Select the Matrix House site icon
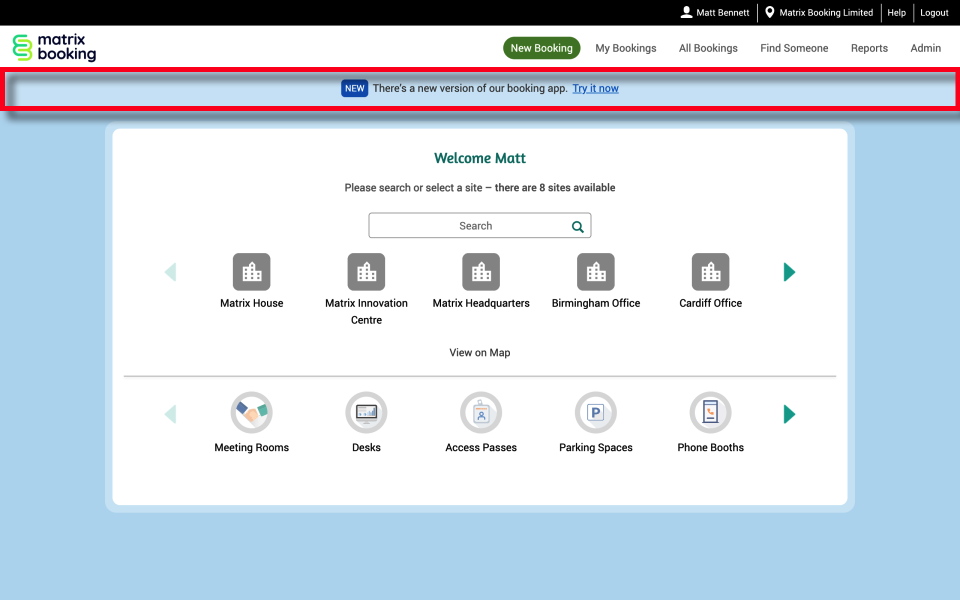Image resolution: width=960 pixels, height=600 pixels. point(252,272)
